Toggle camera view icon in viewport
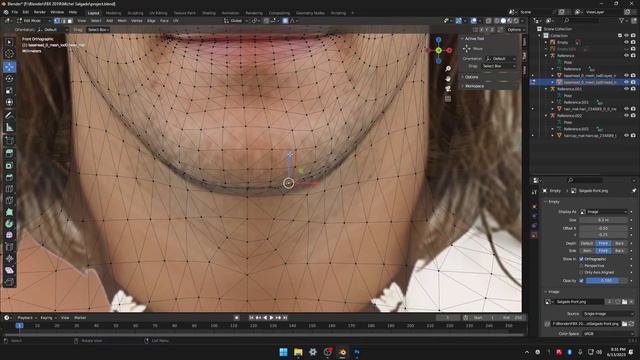This screenshot has width=640, height=360. point(448,89)
